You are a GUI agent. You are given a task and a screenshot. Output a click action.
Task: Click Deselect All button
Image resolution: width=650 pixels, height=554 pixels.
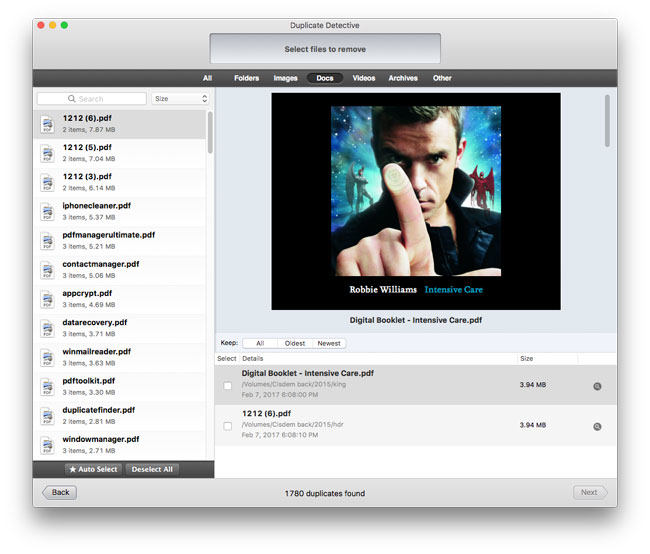coord(152,469)
